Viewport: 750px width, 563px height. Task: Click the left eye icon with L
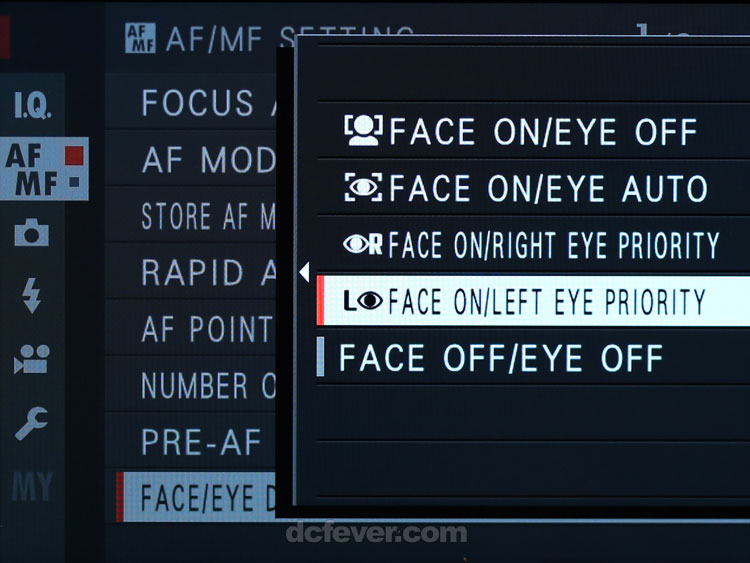(363, 301)
